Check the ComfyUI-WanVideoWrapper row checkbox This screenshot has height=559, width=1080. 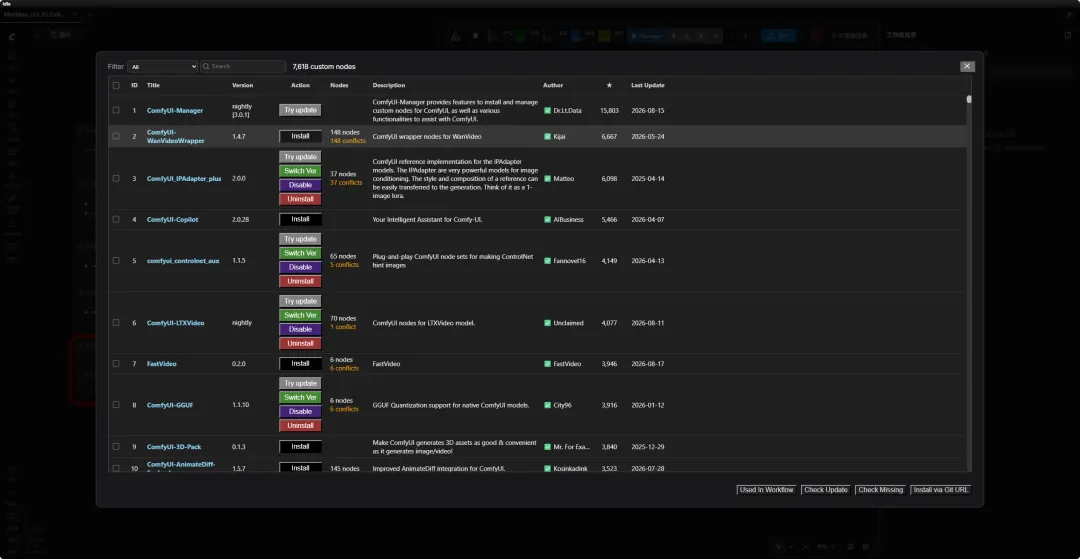pyautogui.click(x=116, y=136)
